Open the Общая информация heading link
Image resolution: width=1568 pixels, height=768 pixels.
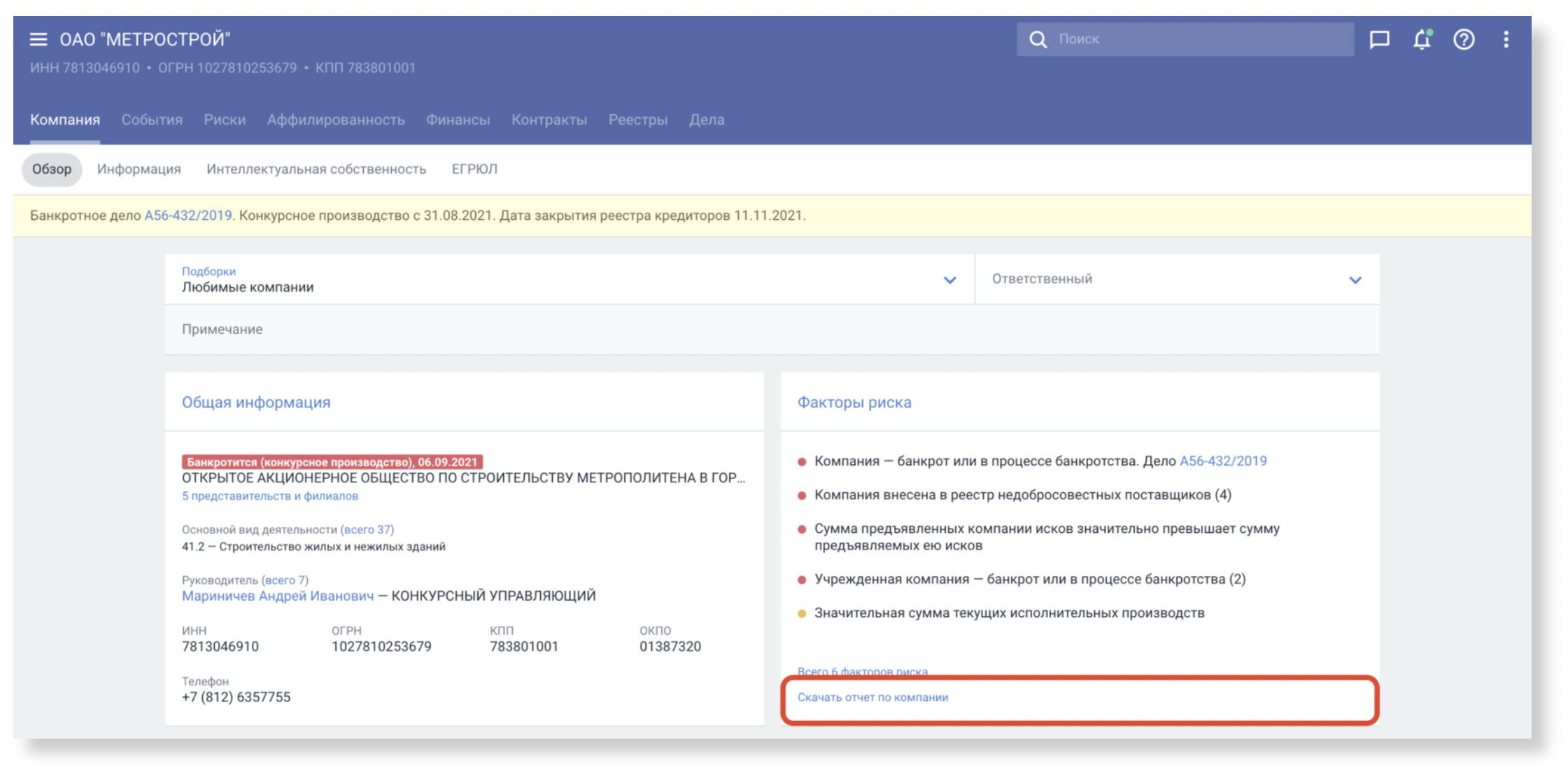pos(256,403)
